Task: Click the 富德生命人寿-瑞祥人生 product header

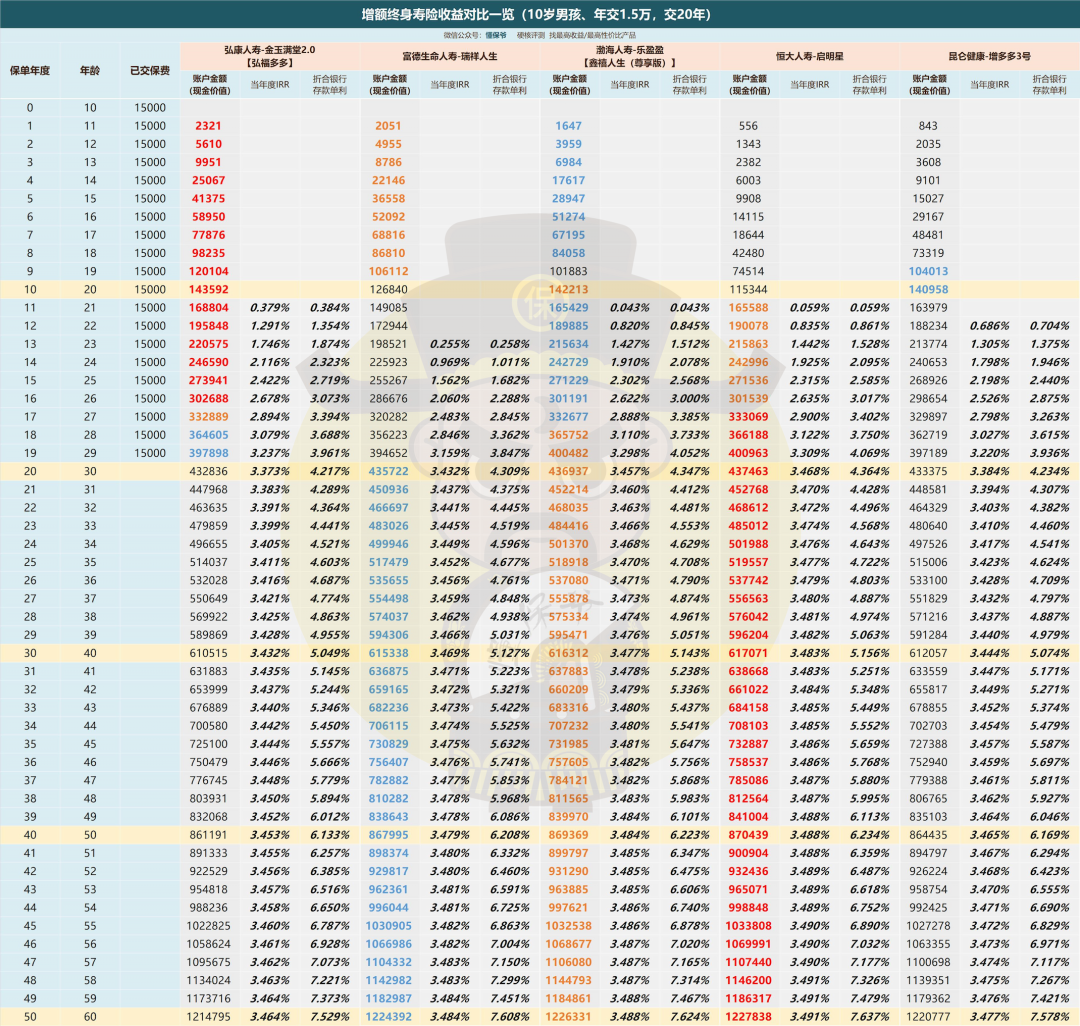Action: click(449, 55)
